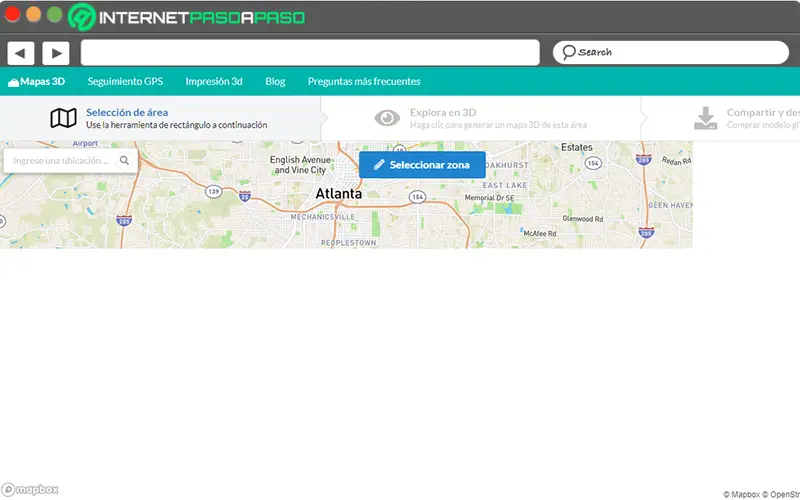Screen dimensions: 800x500
Task: Click the GLEN HAVEN map label
Action: point(670,205)
